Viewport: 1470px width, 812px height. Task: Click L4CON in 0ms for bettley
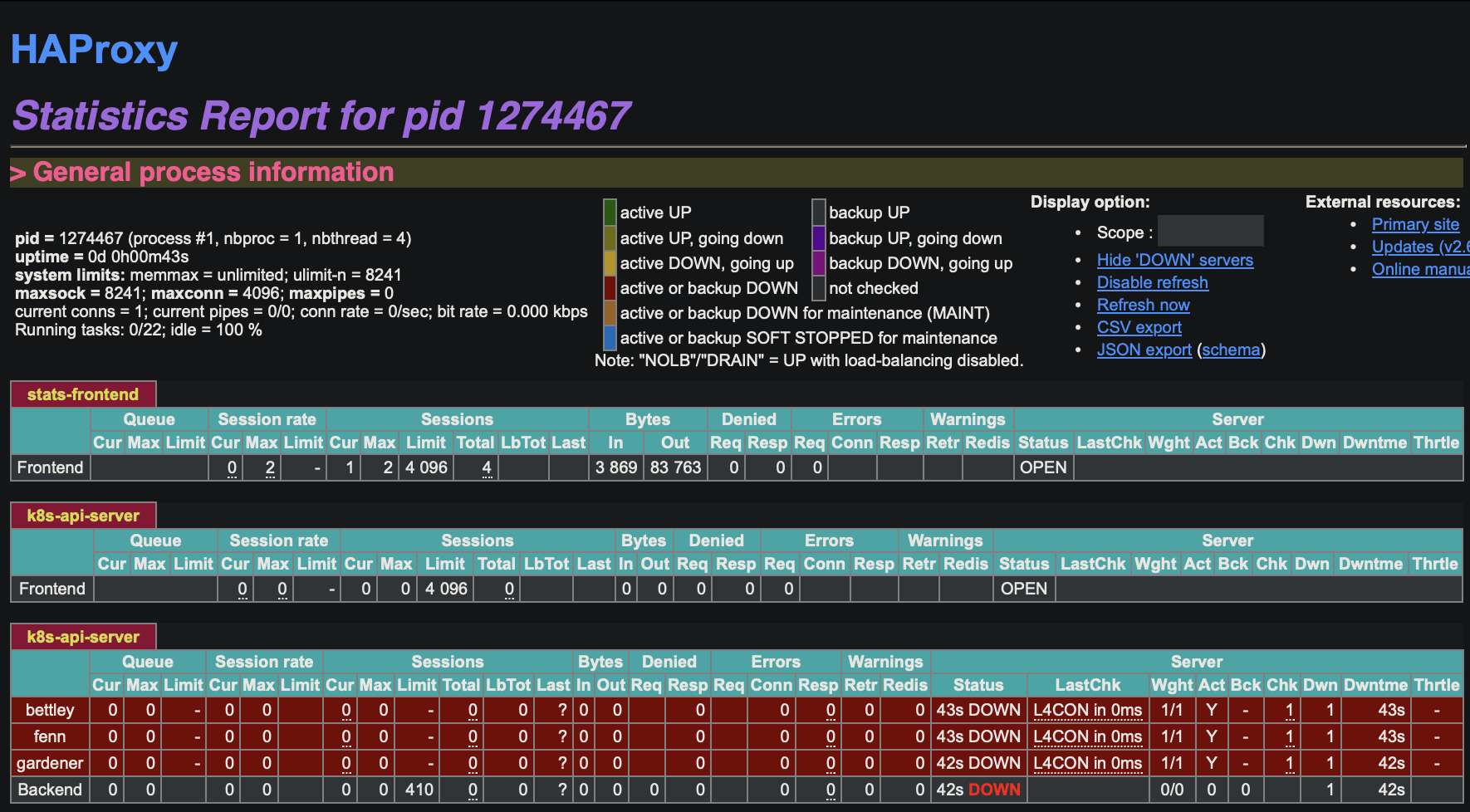[x=1087, y=710]
